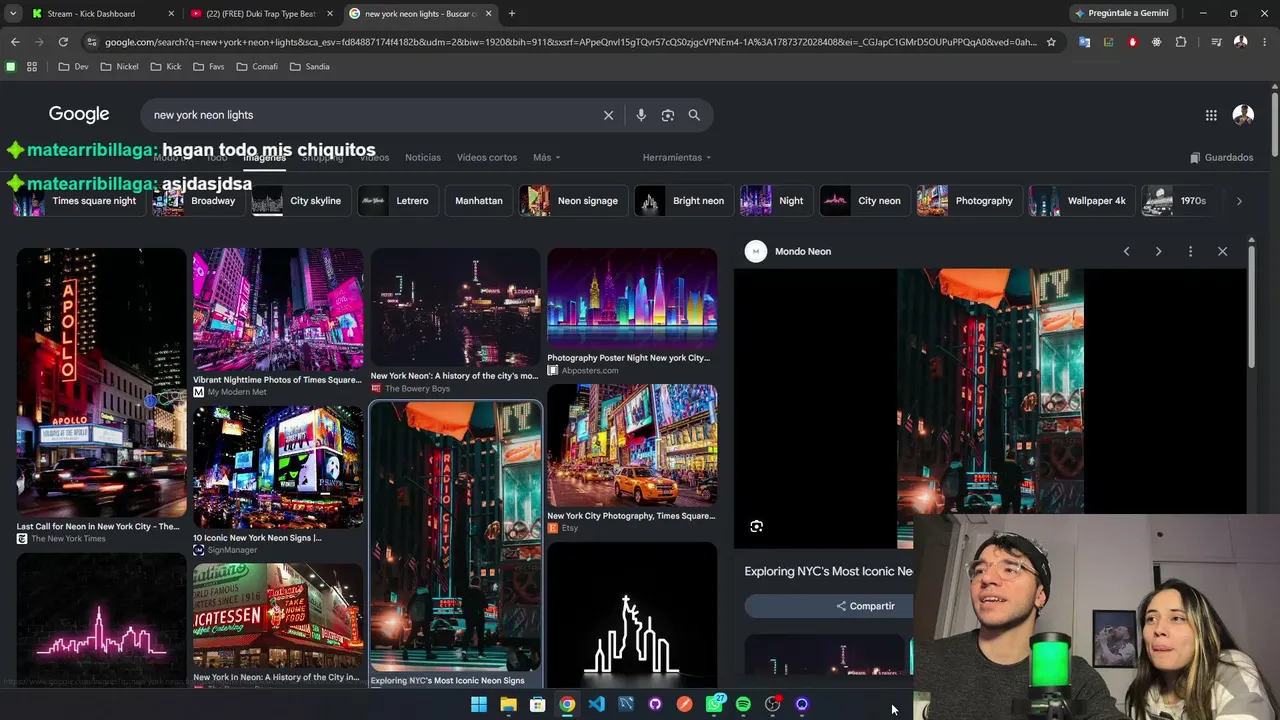
Task: Open the media controls icon in Chrome toolbar
Action: 1216,42
